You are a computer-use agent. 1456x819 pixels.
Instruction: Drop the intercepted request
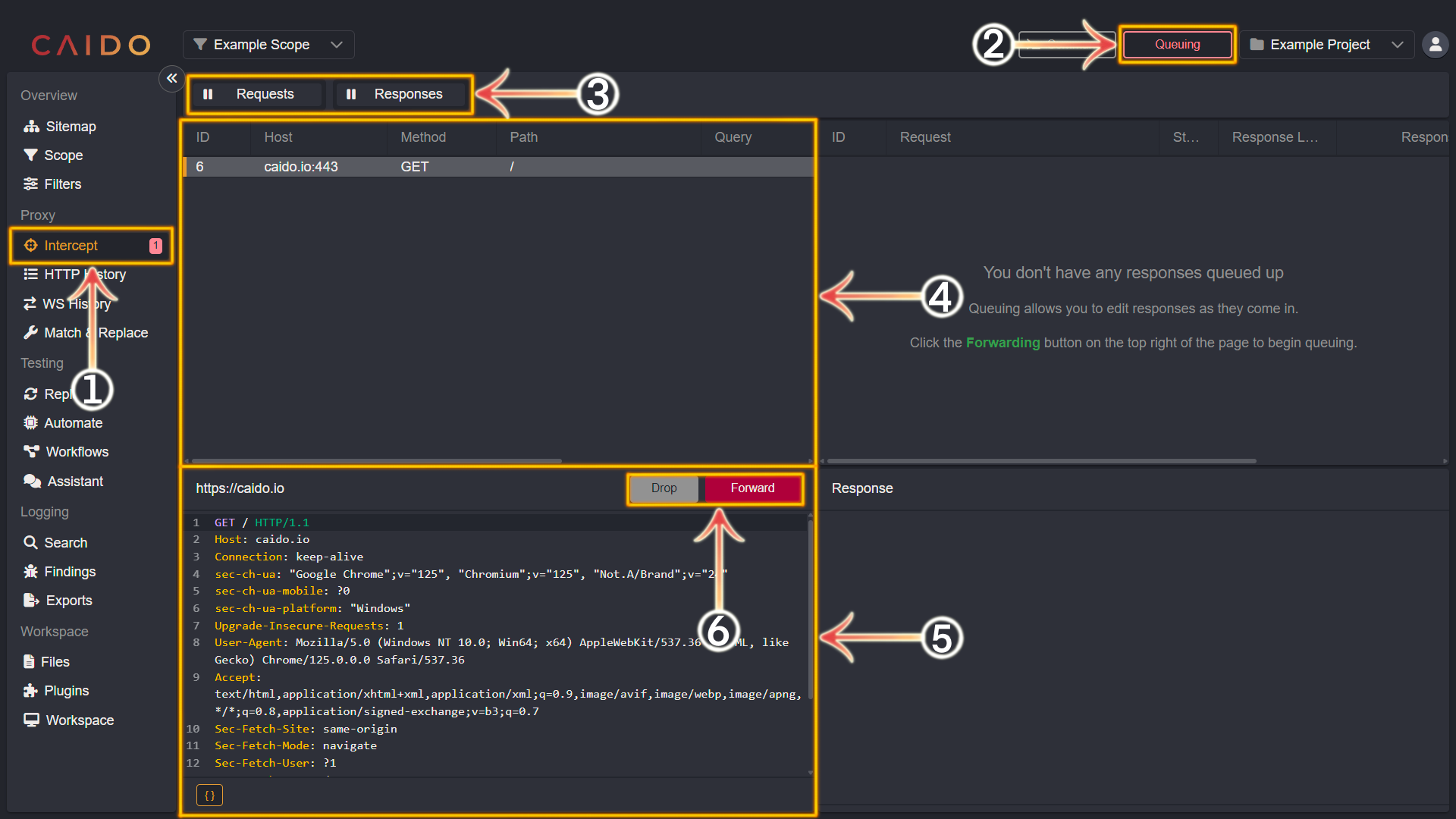pos(664,488)
